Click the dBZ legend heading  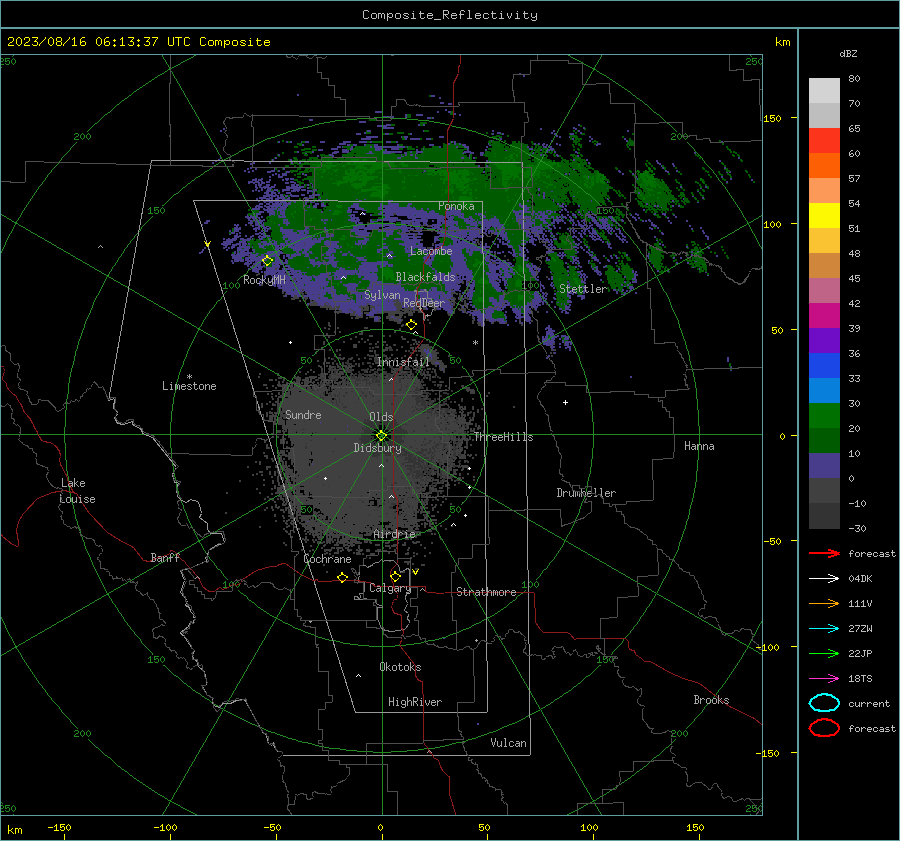848,53
